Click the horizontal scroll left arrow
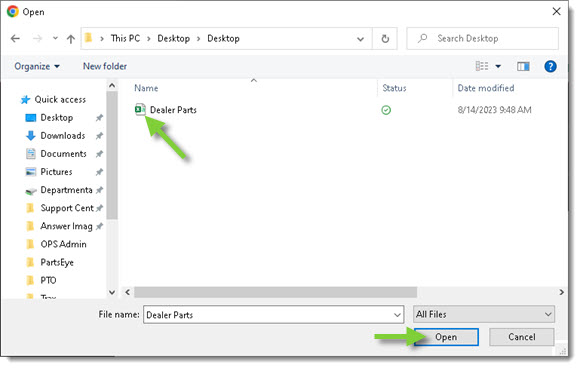The width and height of the screenshot is (580, 368). point(128,292)
